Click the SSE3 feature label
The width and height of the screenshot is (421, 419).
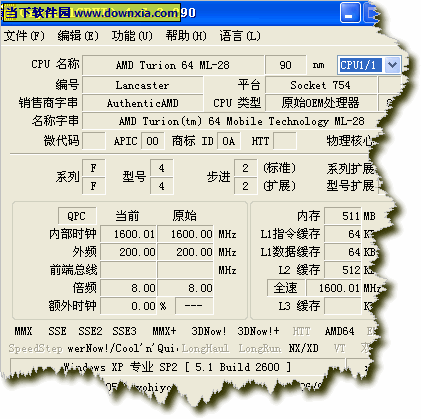click(124, 331)
